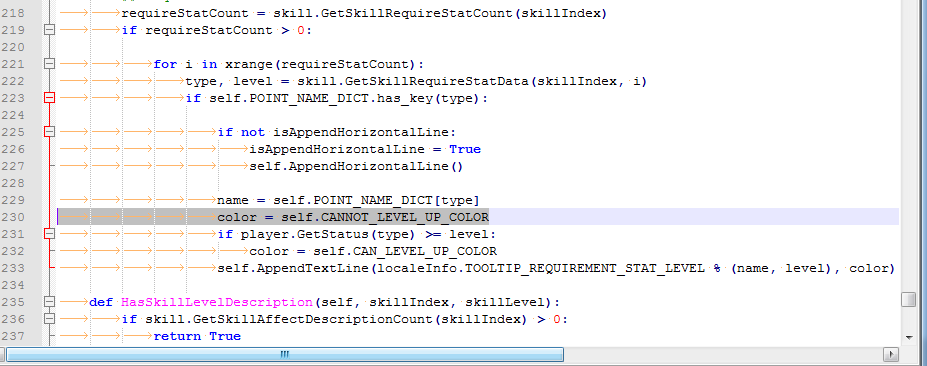The image size is (927, 366).
Task: Place cursor on HasSkillLevelDescription function name
Action: pyautogui.click(x=217, y=302)
